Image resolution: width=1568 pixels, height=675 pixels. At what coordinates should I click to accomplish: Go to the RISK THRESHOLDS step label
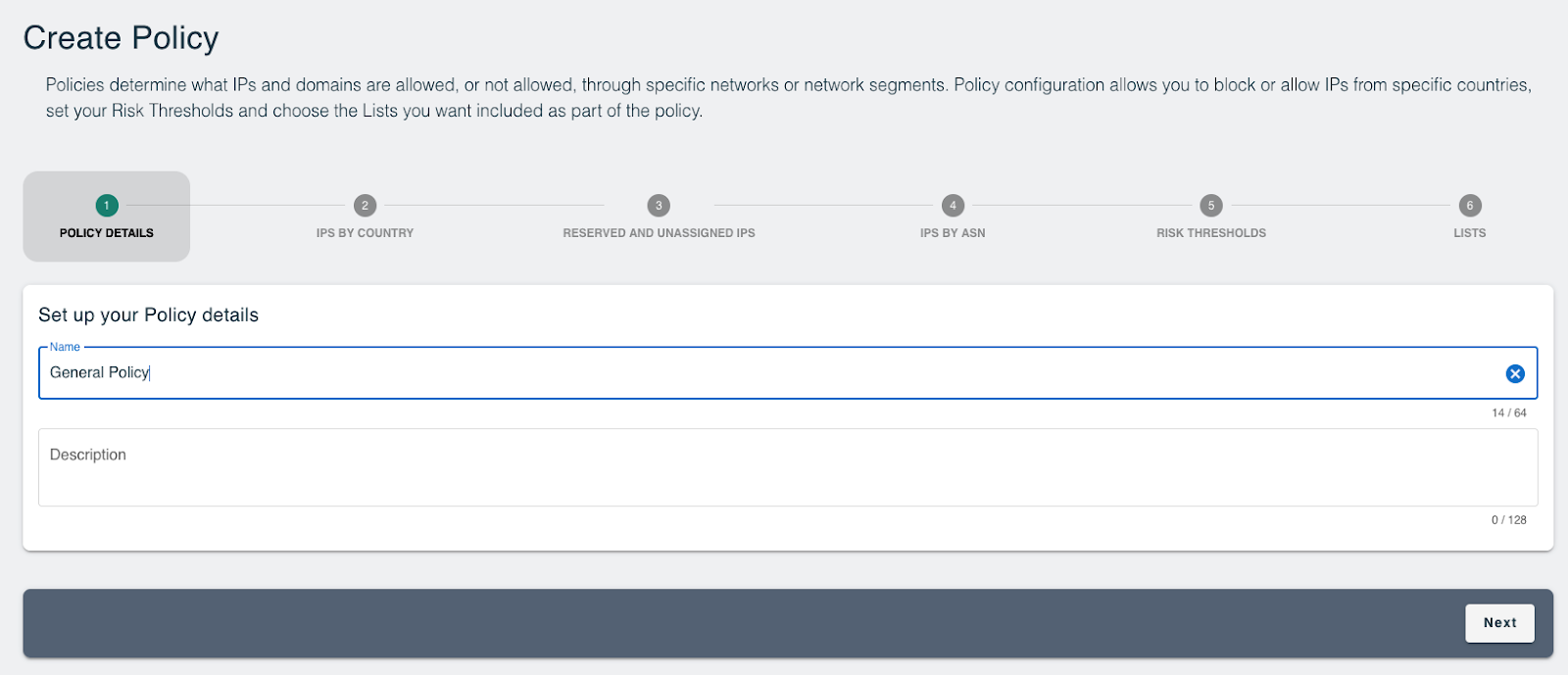(x=1211, y=233)
